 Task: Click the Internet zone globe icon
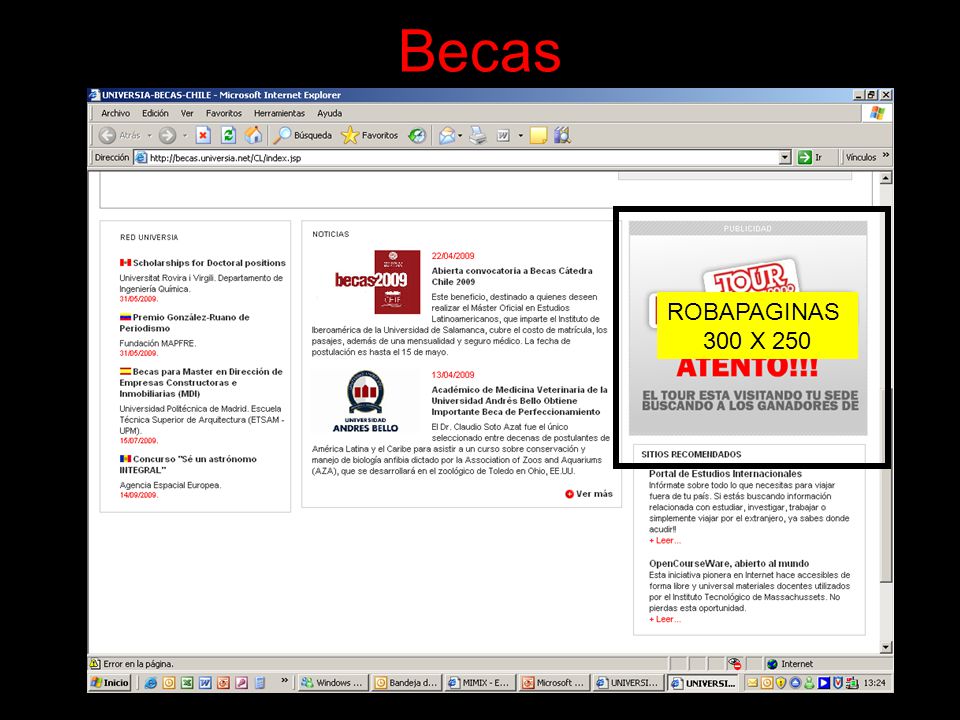click(772, 664)
